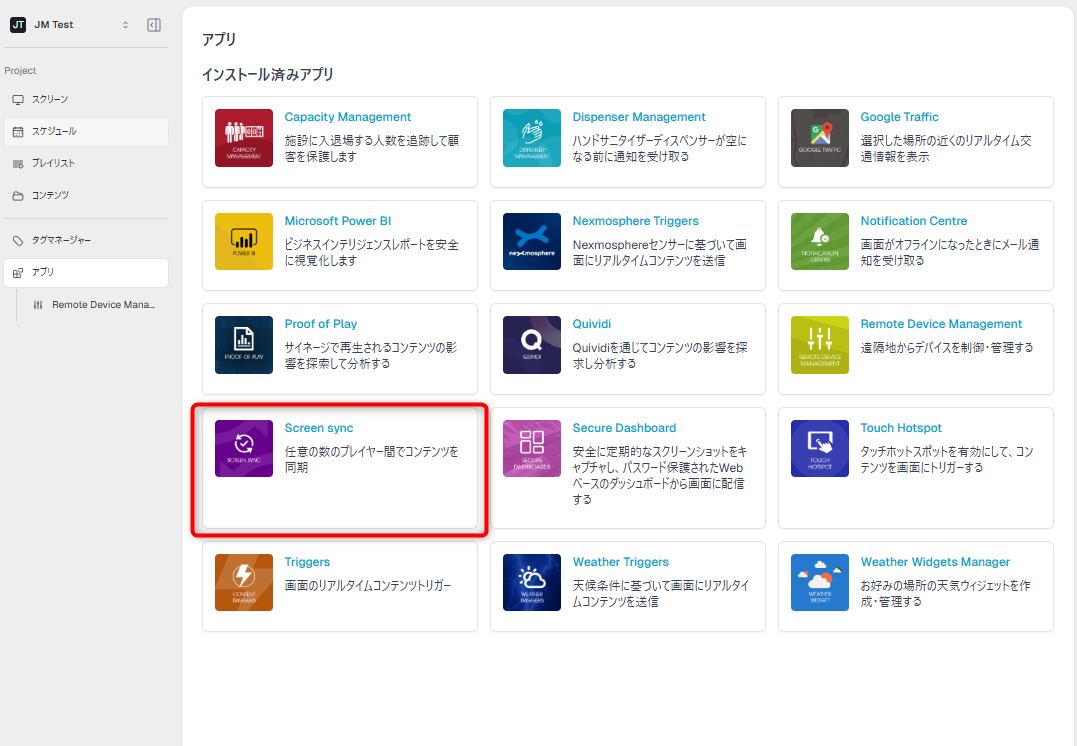Click the Weather Triggers title link

tap(620, 561)
